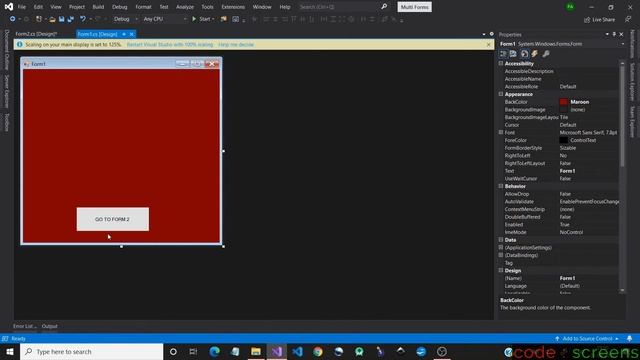Screen dimensions: 640x360
Task: Open the Project menu
Action: pos(77,7)
